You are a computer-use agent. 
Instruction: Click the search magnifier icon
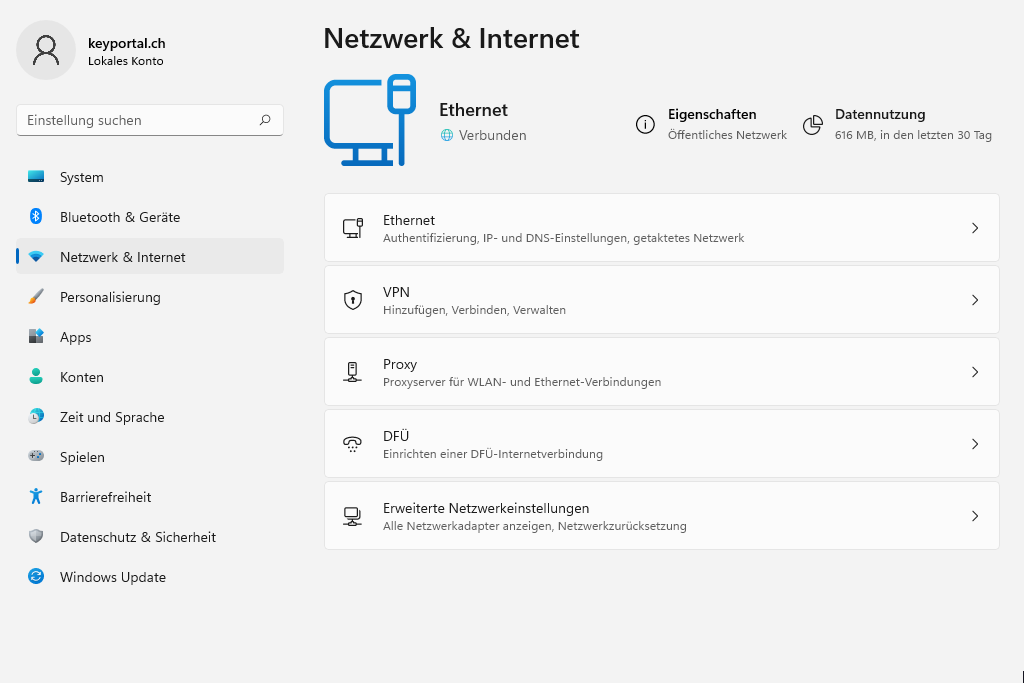point(265,120)
